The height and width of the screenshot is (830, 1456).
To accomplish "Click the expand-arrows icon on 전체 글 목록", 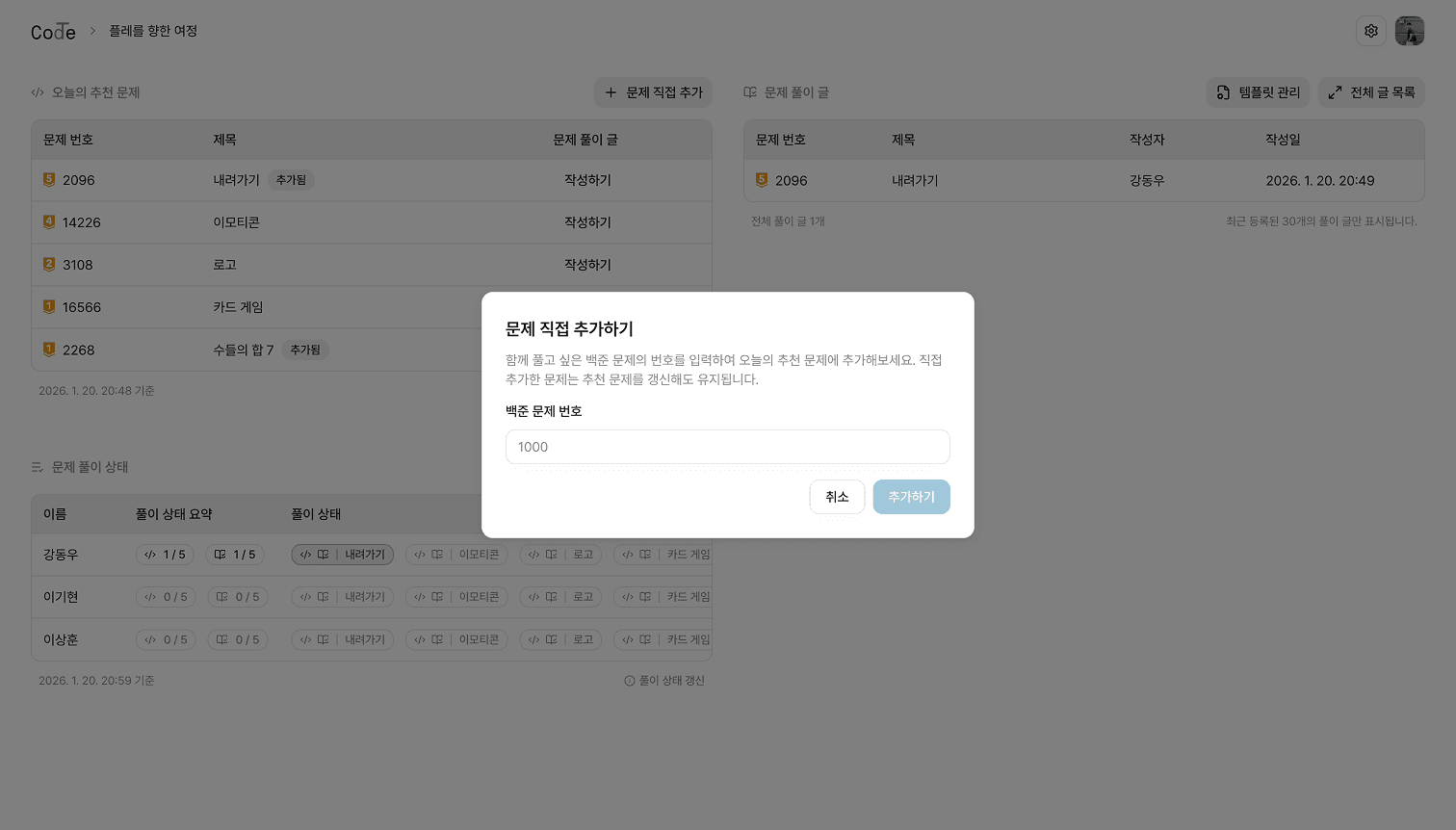I will (1335, 92).
